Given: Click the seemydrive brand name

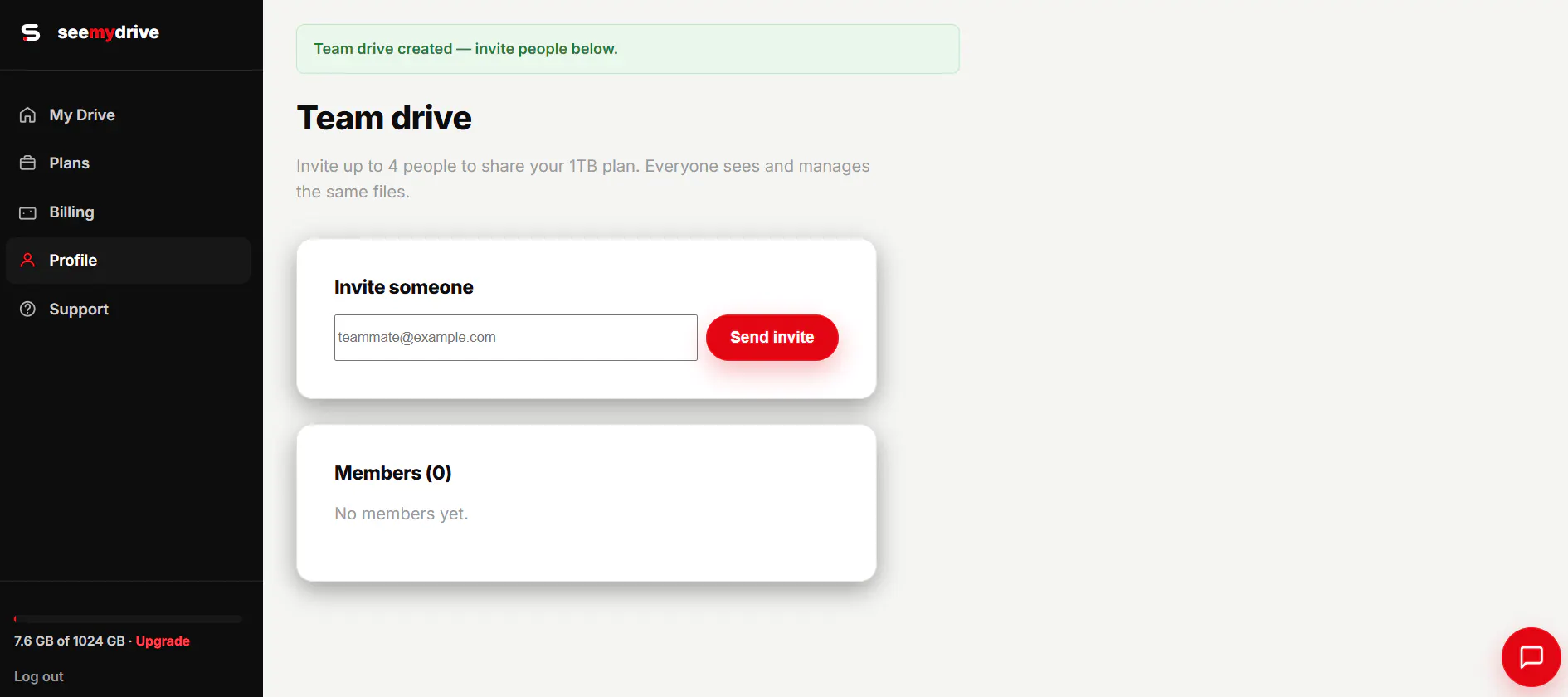Looking at the screenshot, I should pos(108,32).
